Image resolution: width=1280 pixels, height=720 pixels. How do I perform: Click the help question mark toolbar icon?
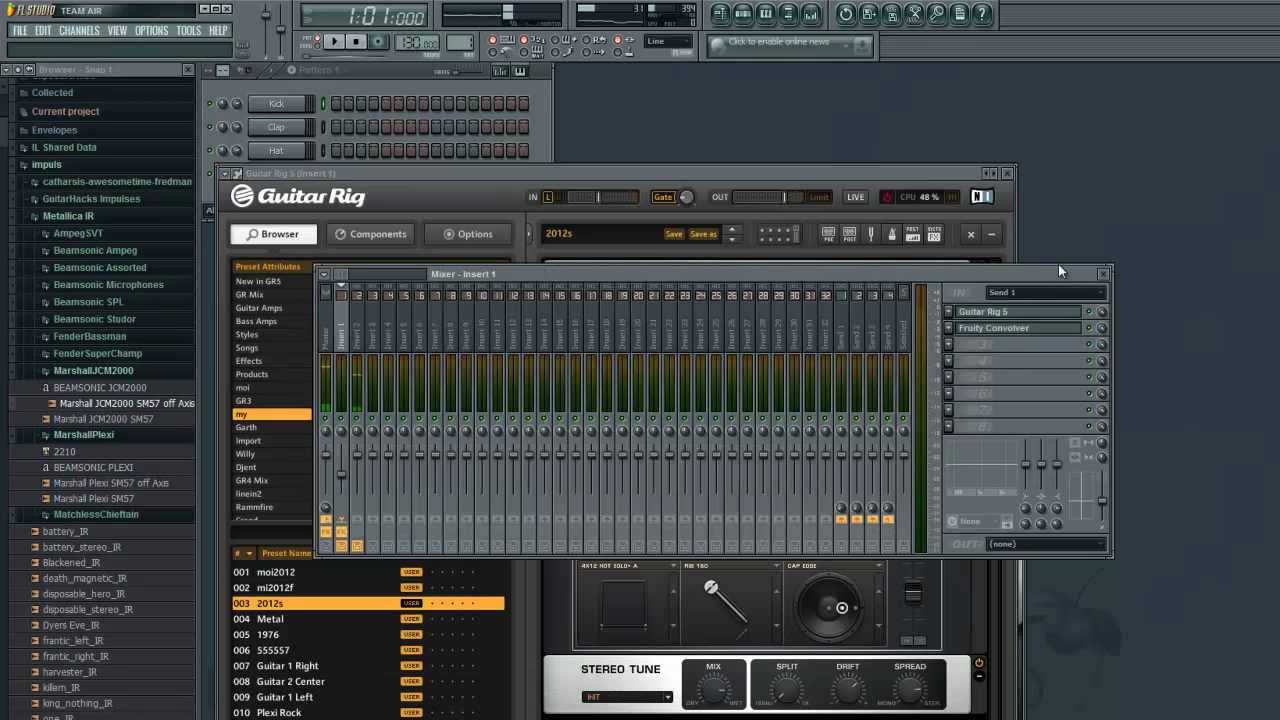pyautogui.click(x=983, y=14)
